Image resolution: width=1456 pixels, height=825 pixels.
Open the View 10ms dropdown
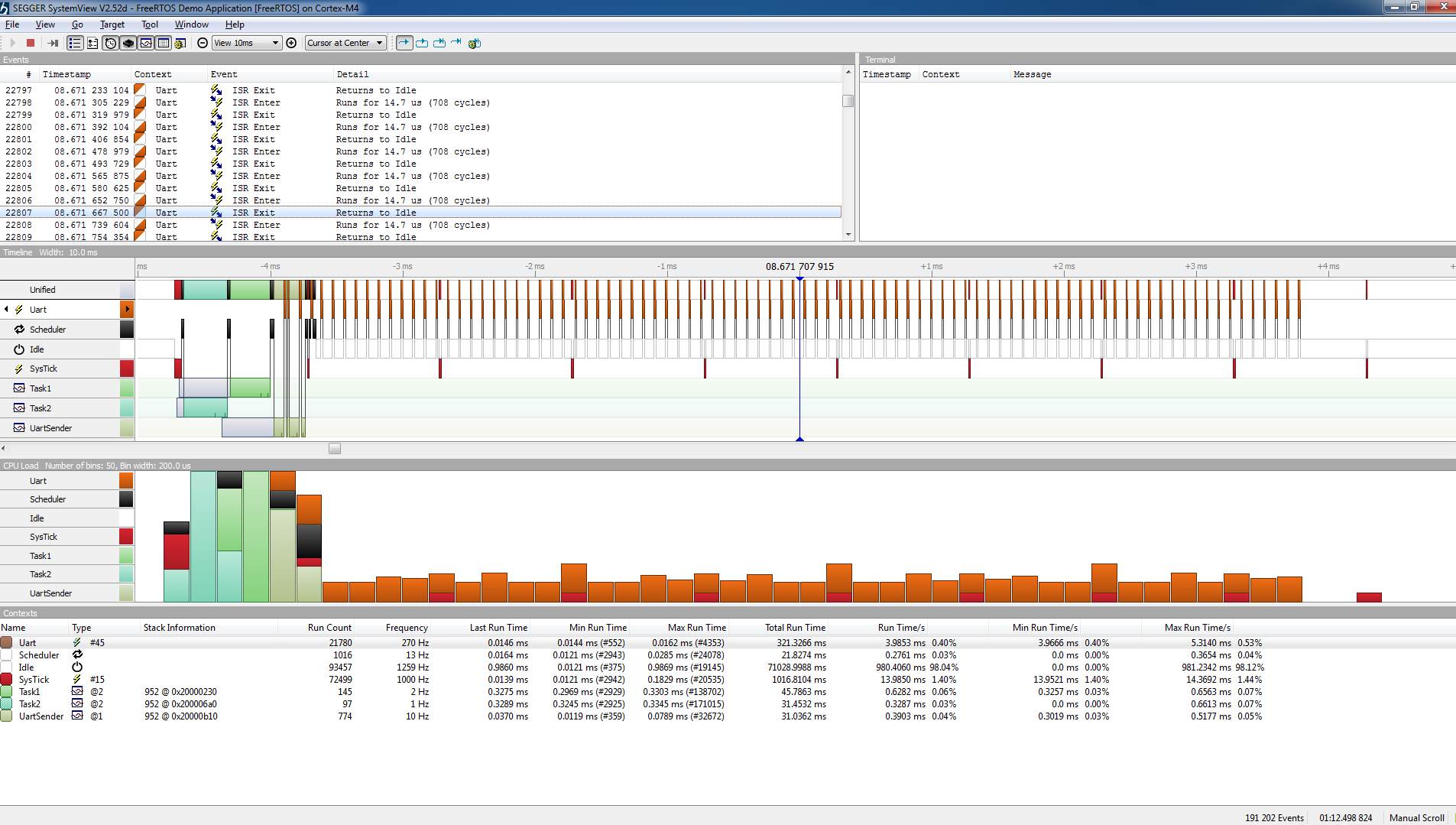click(247, 43)
